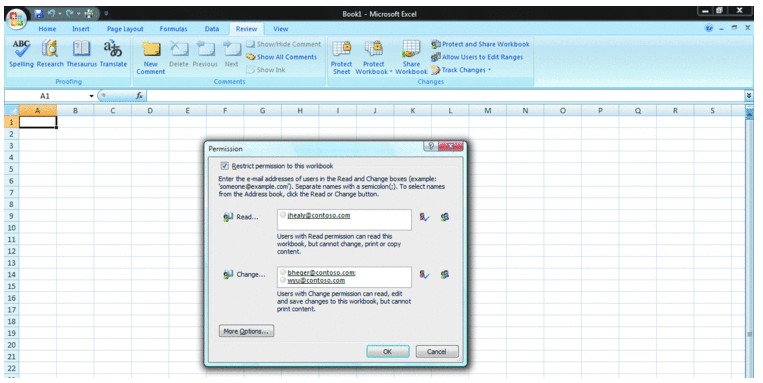This screenshot has height=383, width=763.
Task: Check names icon beside Read box
Action: (x=424, y=218)
